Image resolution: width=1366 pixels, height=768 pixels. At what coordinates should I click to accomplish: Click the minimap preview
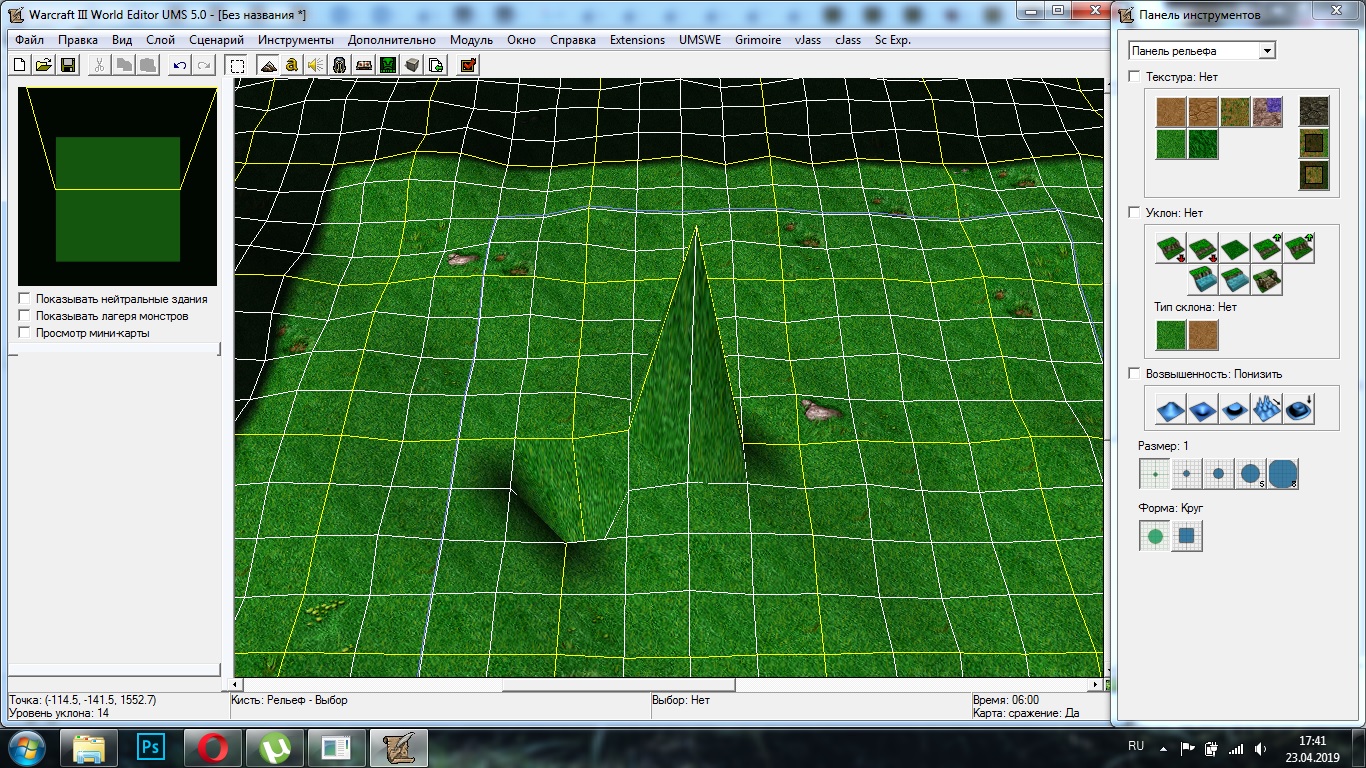pyautogui.click(x=118, y=187)
